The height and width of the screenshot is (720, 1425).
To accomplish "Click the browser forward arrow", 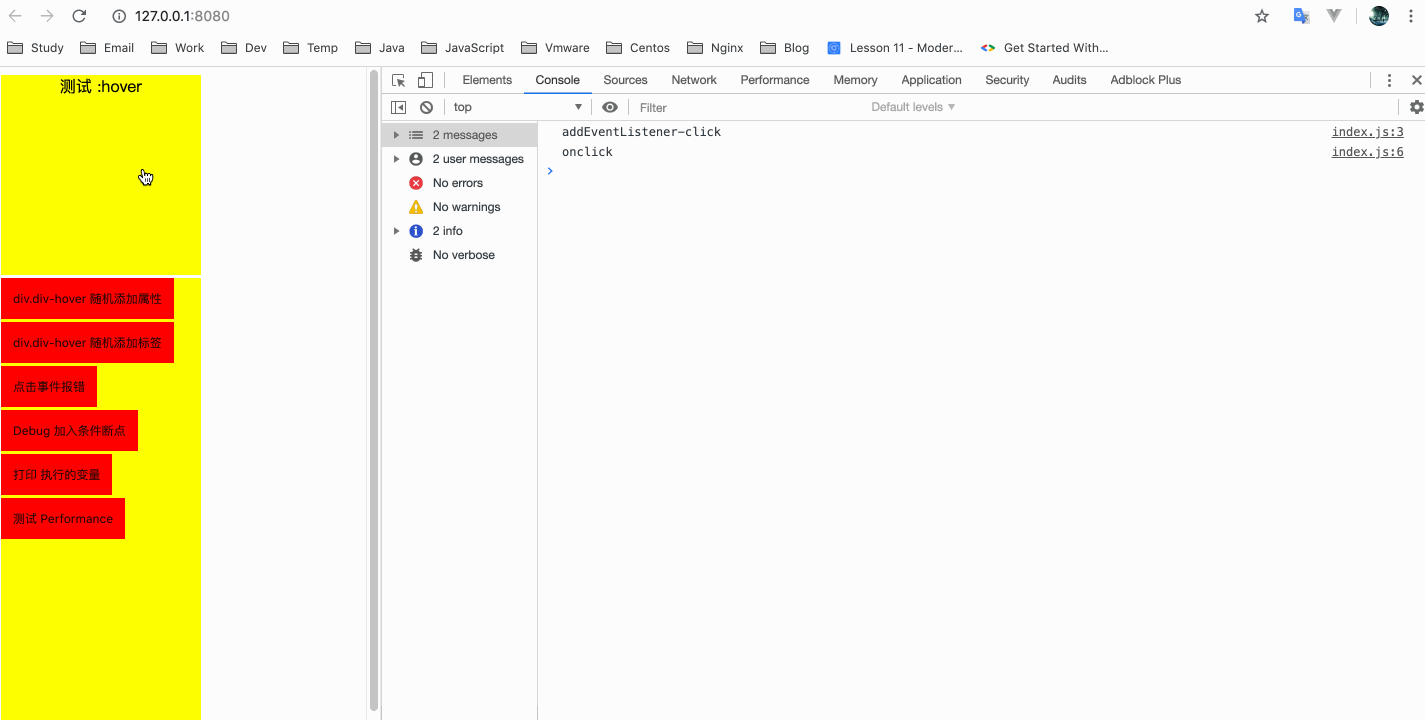I will (x=47, y=16).
